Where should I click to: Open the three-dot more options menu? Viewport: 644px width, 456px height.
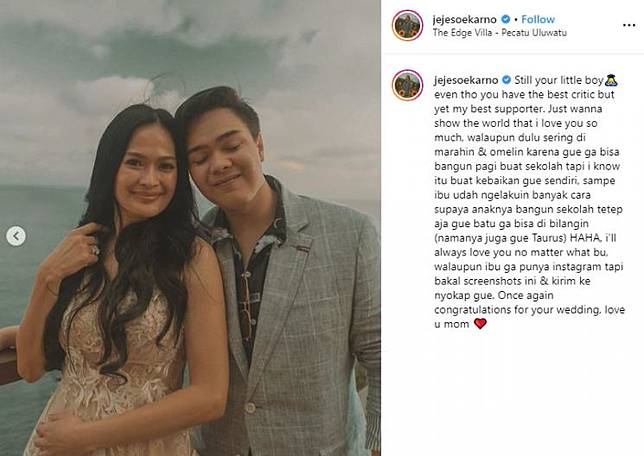point(629,25)
